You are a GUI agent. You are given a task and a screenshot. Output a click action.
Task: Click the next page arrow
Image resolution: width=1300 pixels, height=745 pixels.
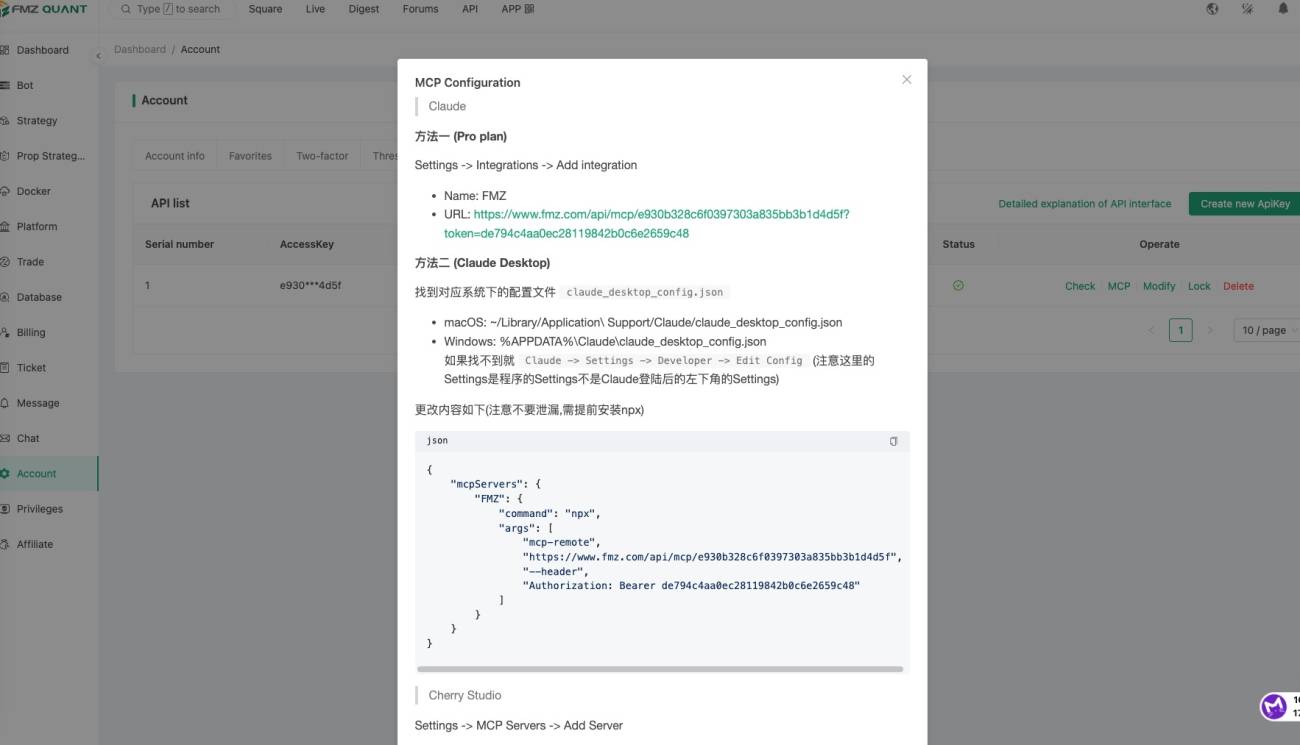[1210, 330]
